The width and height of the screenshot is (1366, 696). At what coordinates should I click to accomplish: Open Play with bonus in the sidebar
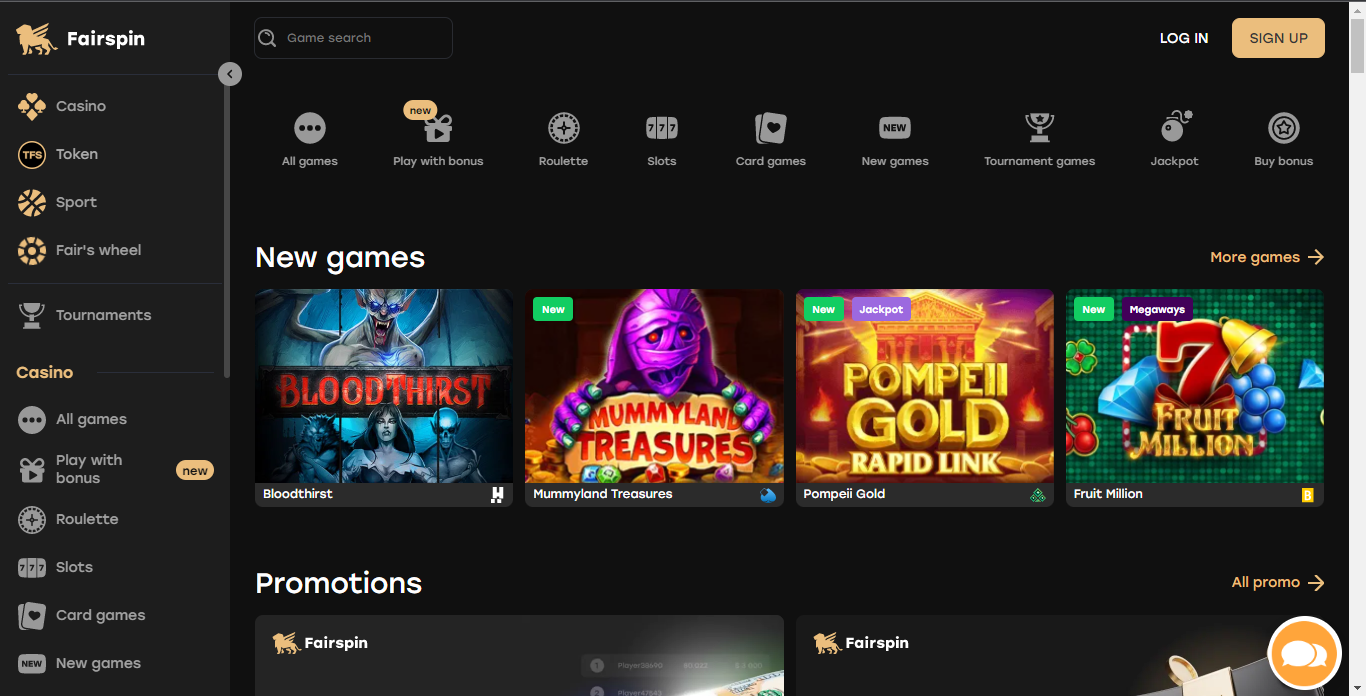[115, 469]
